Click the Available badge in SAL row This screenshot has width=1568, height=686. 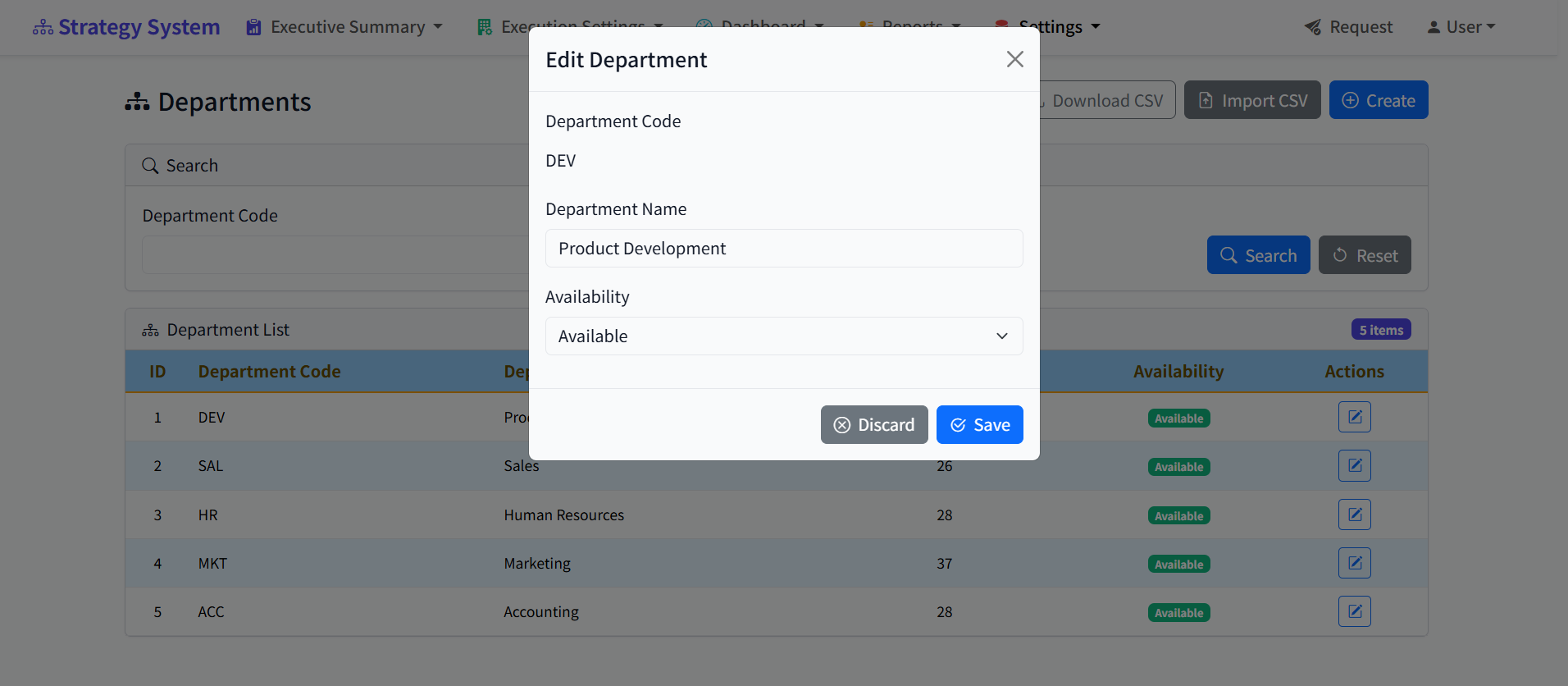pyautogui.click(x=1178, y=467)
